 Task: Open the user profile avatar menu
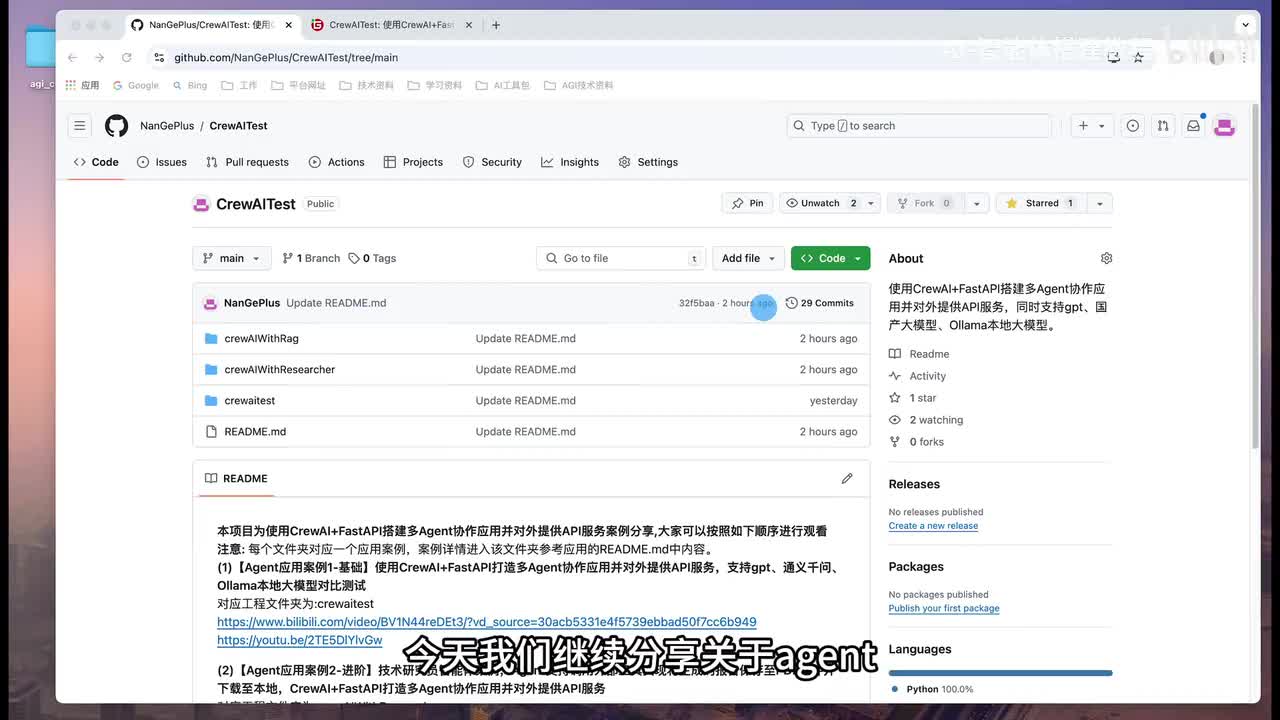point(1224,126)
